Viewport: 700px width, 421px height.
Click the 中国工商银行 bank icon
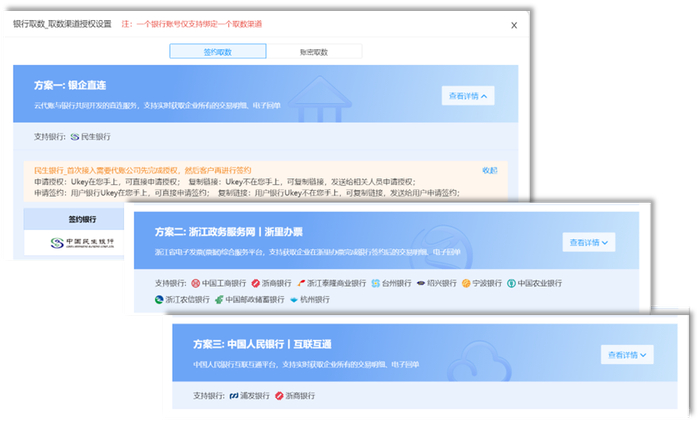196,283
